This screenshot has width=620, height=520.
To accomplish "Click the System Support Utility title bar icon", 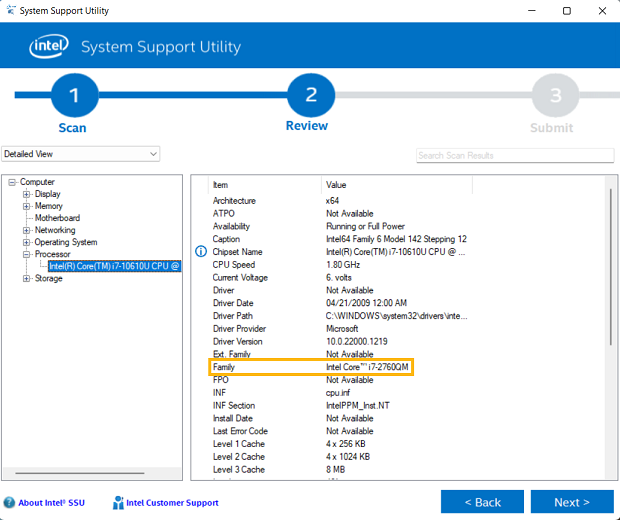I will pos(11,10).
